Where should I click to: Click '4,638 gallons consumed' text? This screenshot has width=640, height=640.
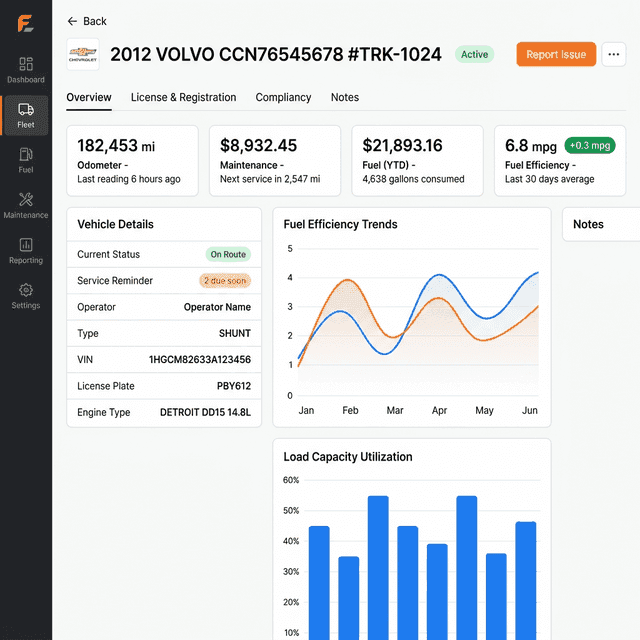pos(413,179)
